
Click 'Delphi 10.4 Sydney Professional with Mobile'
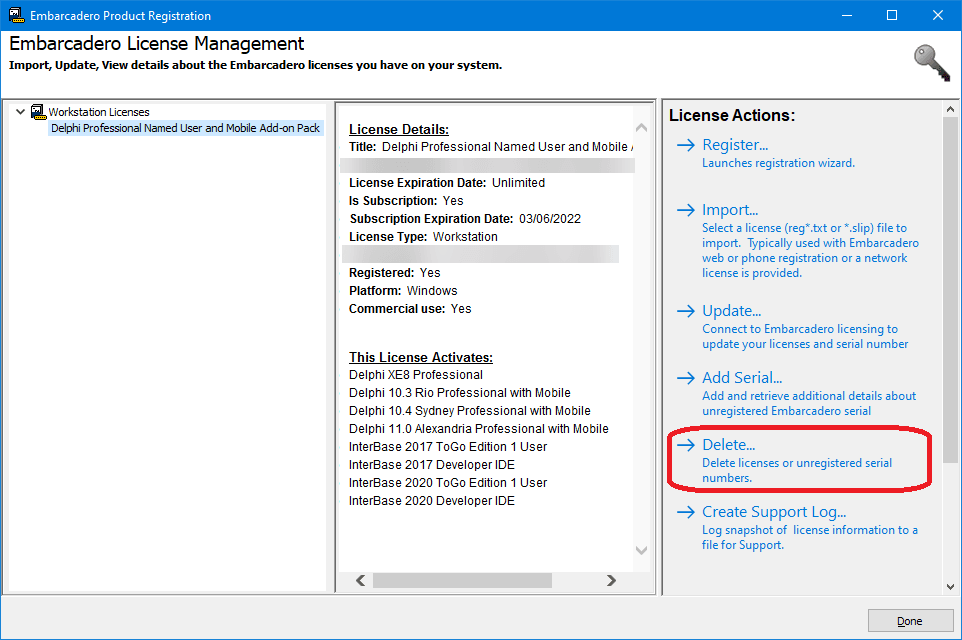pos(470,411)
